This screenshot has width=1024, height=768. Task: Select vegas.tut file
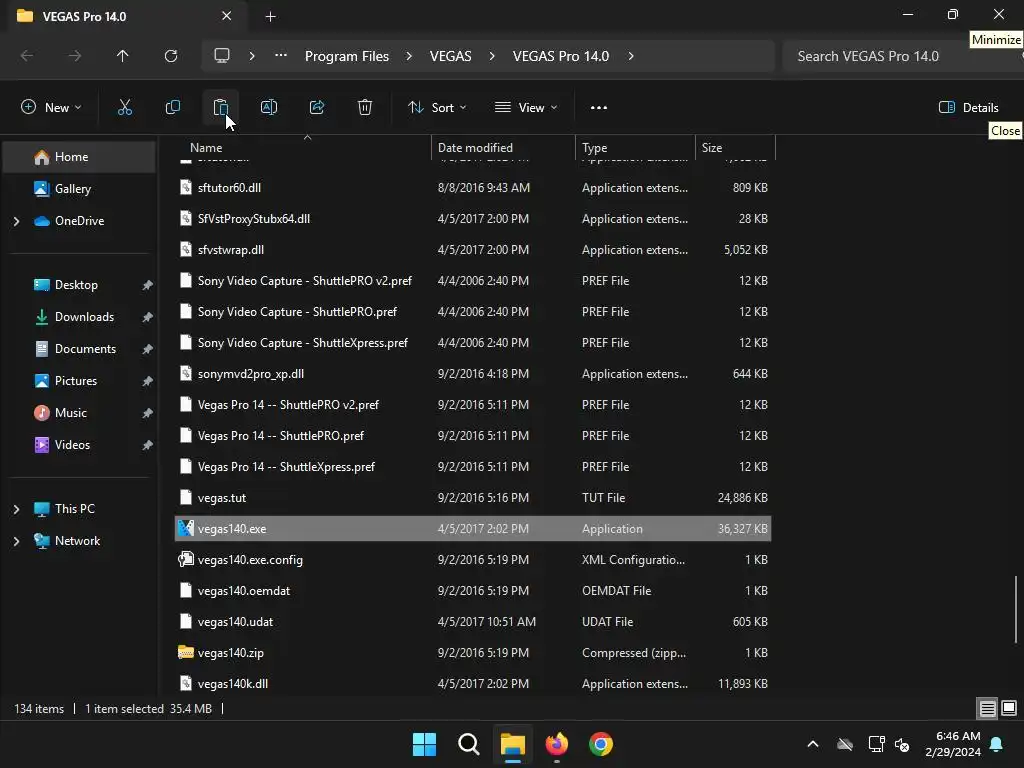pyautogui.click(x=473, y=498)
